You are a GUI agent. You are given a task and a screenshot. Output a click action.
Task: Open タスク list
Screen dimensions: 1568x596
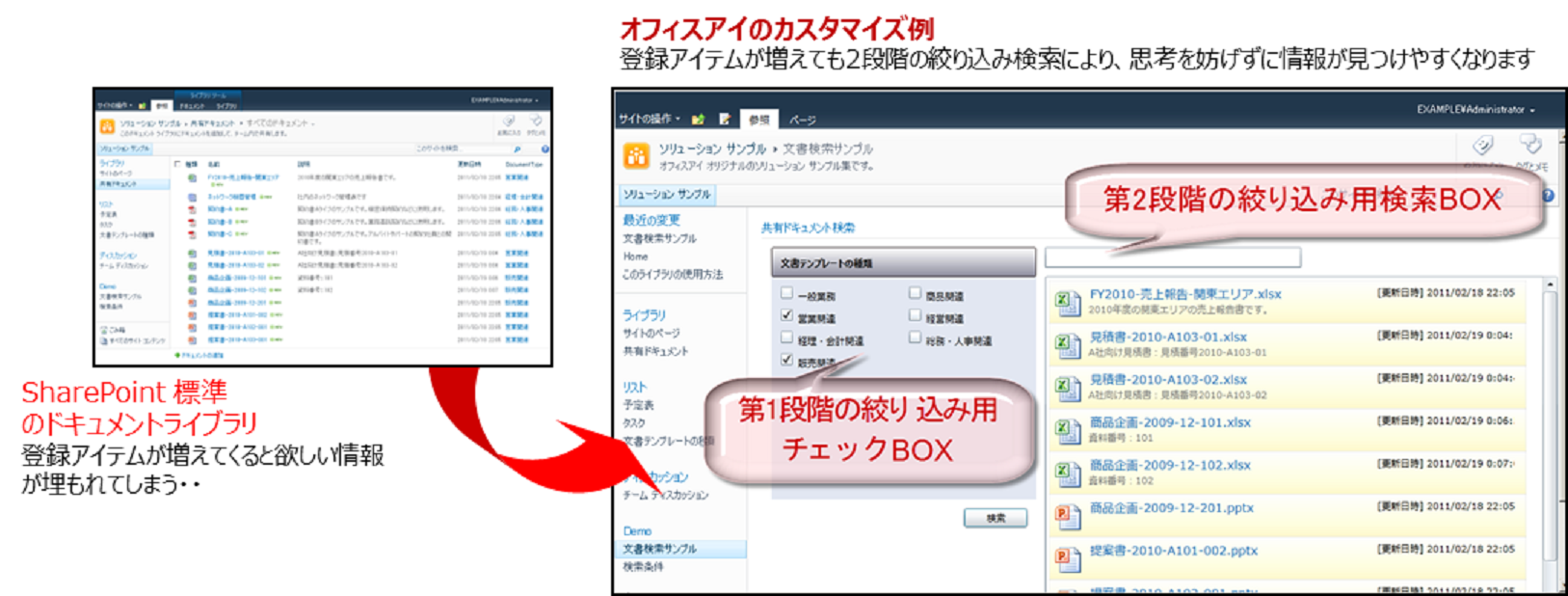click(x=634, y=423)
